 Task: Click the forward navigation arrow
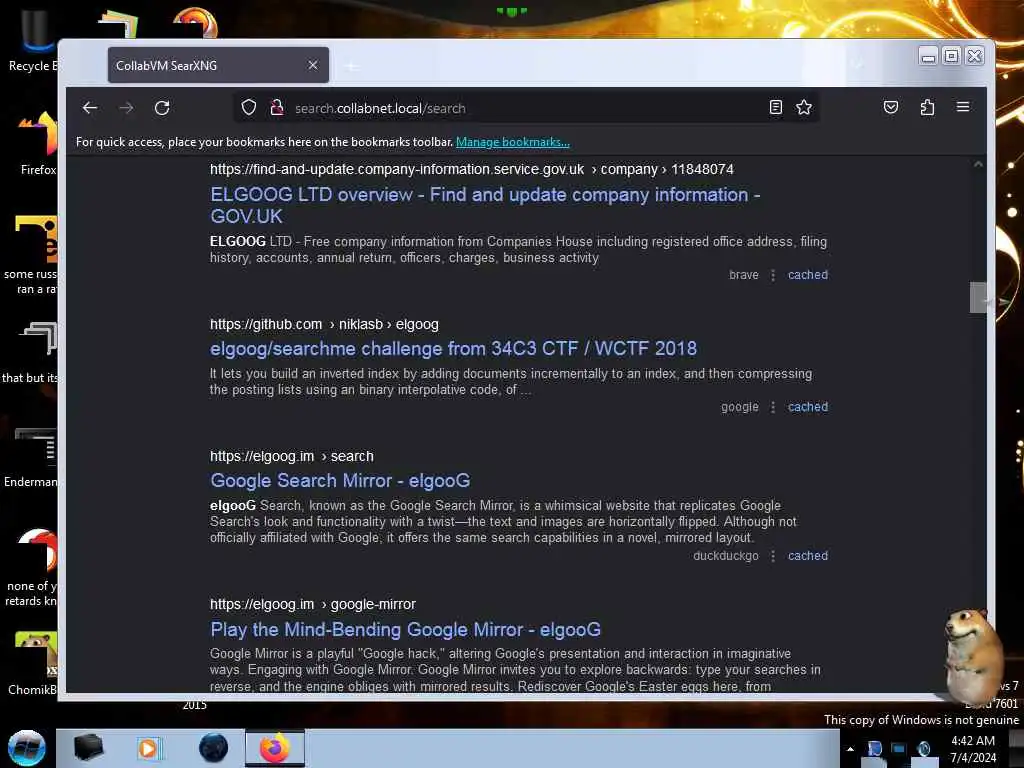126,108
